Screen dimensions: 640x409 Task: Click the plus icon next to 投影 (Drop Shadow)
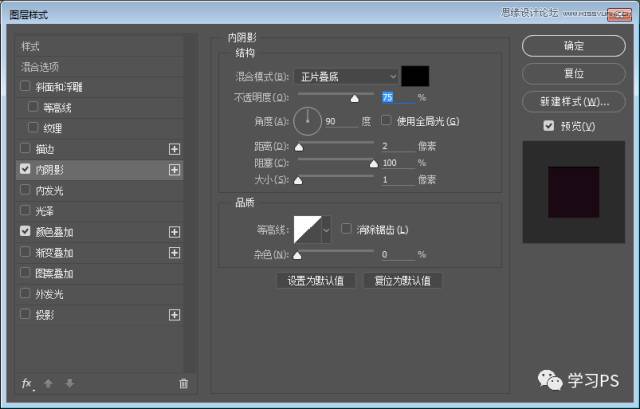coord(175,315)
